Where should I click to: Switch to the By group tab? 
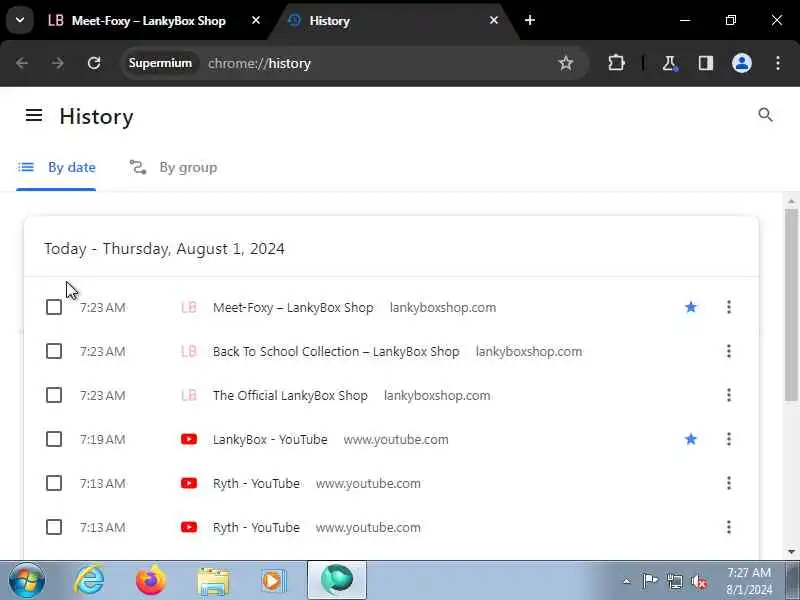(173, 167)
